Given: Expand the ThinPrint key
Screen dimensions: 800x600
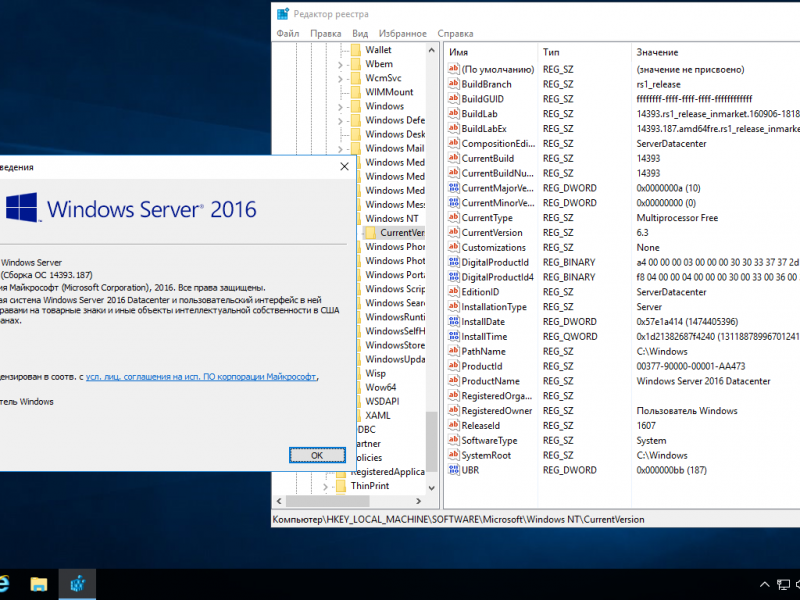Looking at the screenshot, I should (326, 487).
